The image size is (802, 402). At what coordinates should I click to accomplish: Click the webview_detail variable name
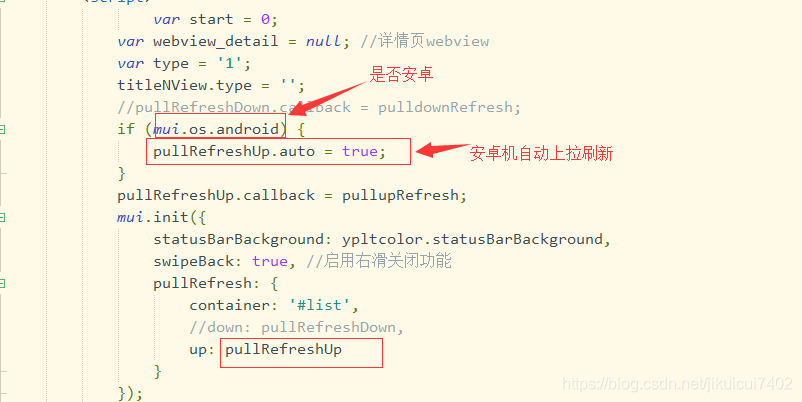point(215,41)
